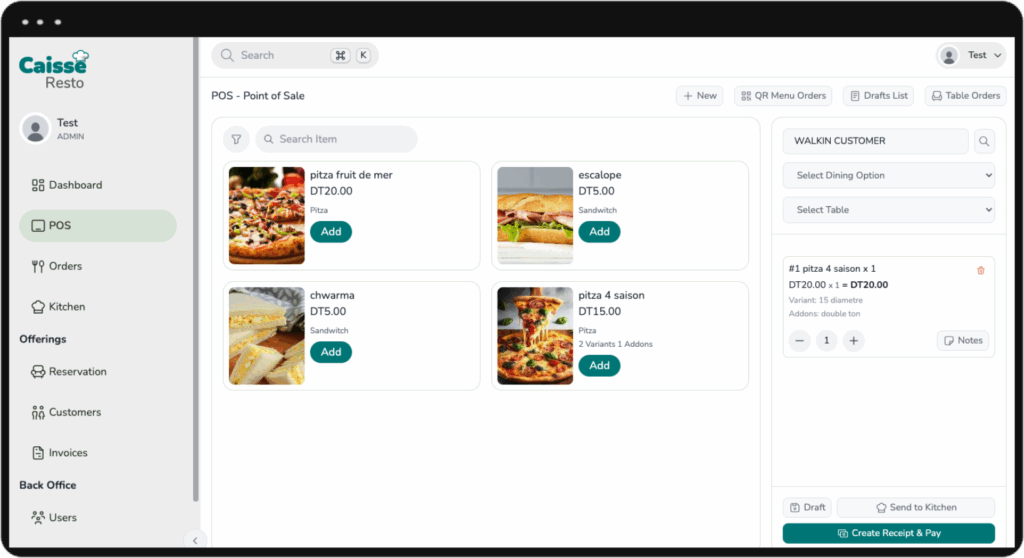Viewport: 1024px width, 558px height.
Task: Click Create Receipt & Pay
Action: (888, 533)
